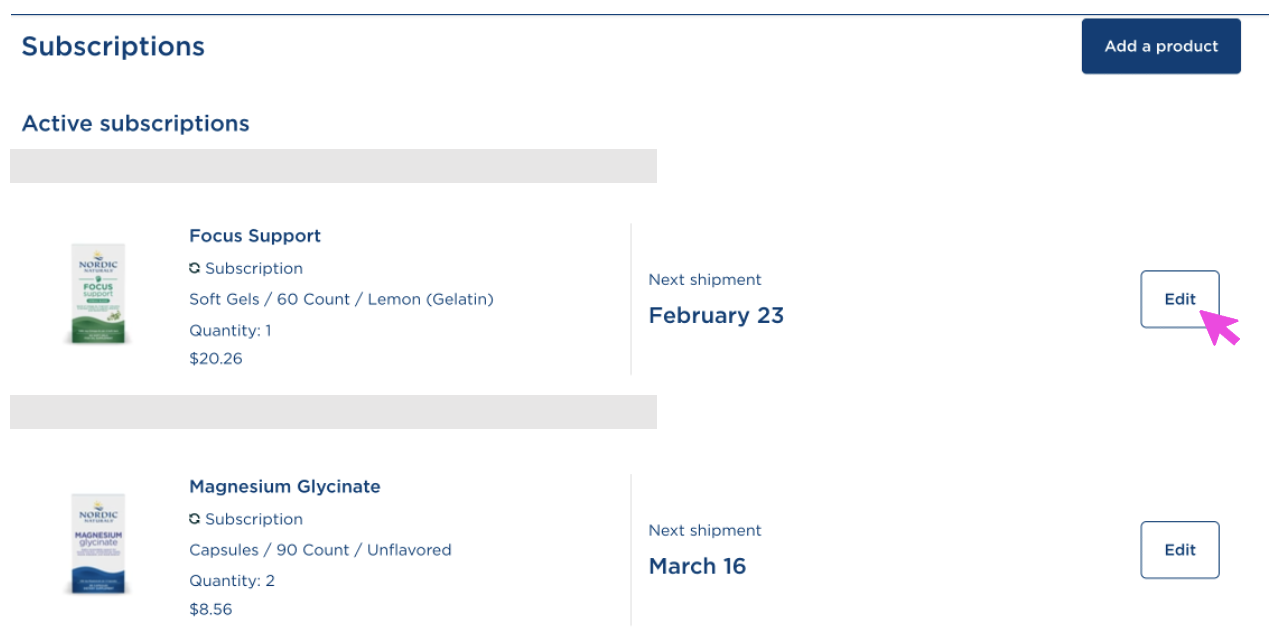
Task: Click Quantity: 1 on Focus Support
Action: (x=230, y=330)
